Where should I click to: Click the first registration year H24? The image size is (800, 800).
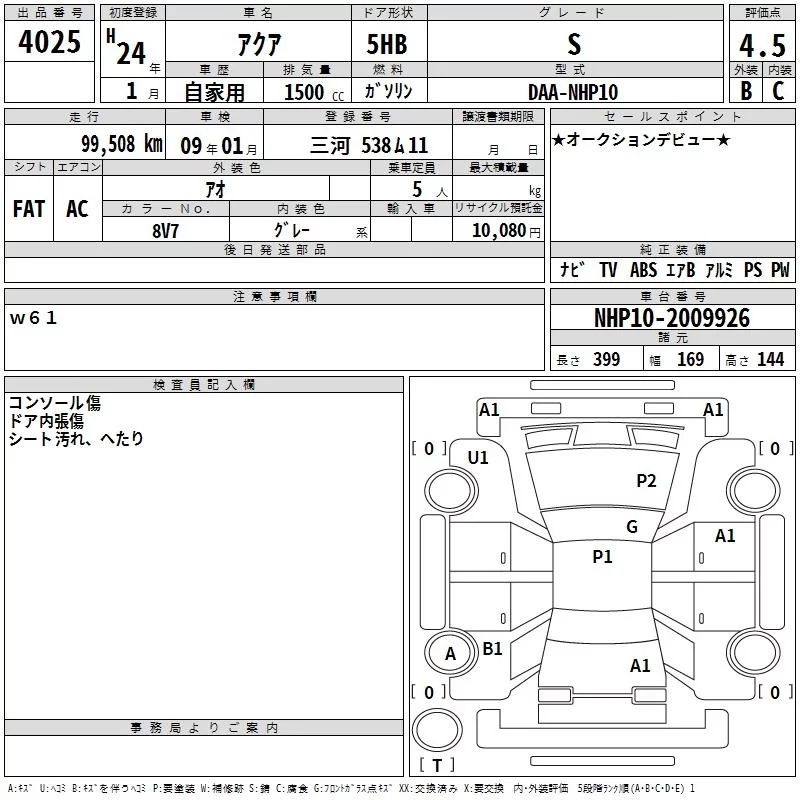coord(126,48)
